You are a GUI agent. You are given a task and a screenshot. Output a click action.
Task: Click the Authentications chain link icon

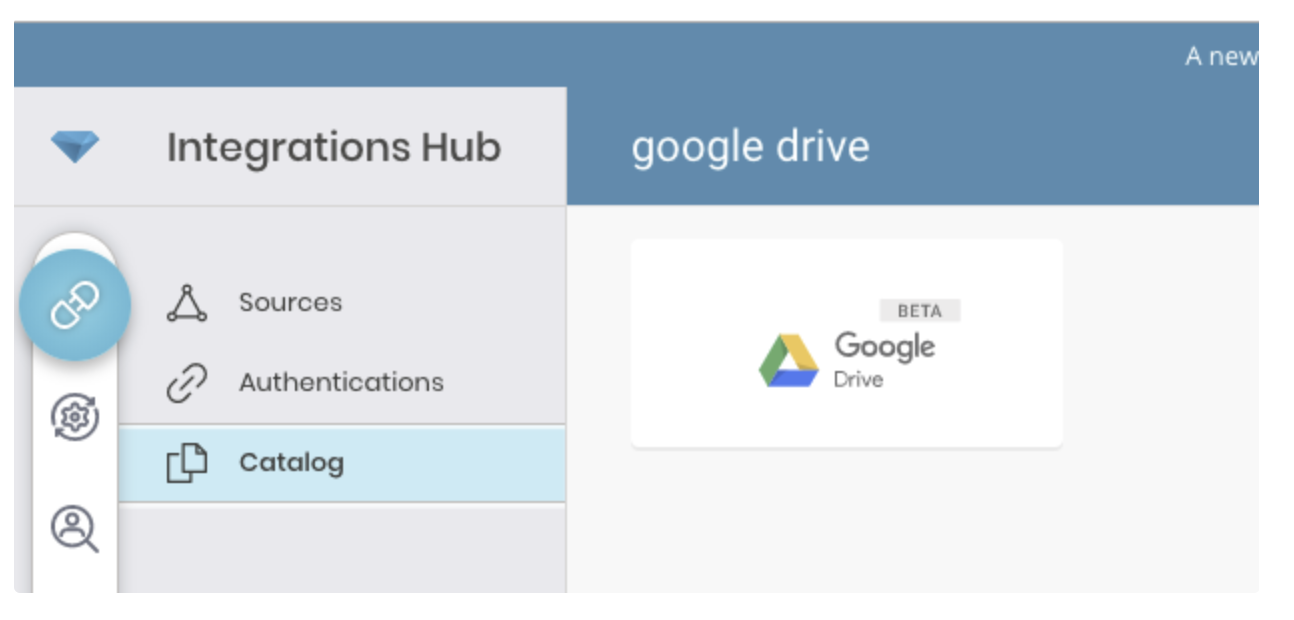click(x=187, y=382)
